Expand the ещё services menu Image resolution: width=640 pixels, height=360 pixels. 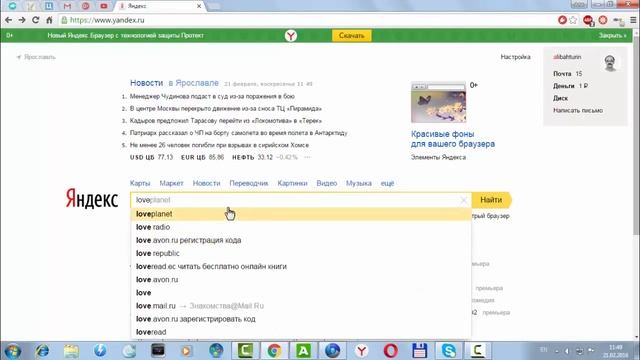[387, 183]
